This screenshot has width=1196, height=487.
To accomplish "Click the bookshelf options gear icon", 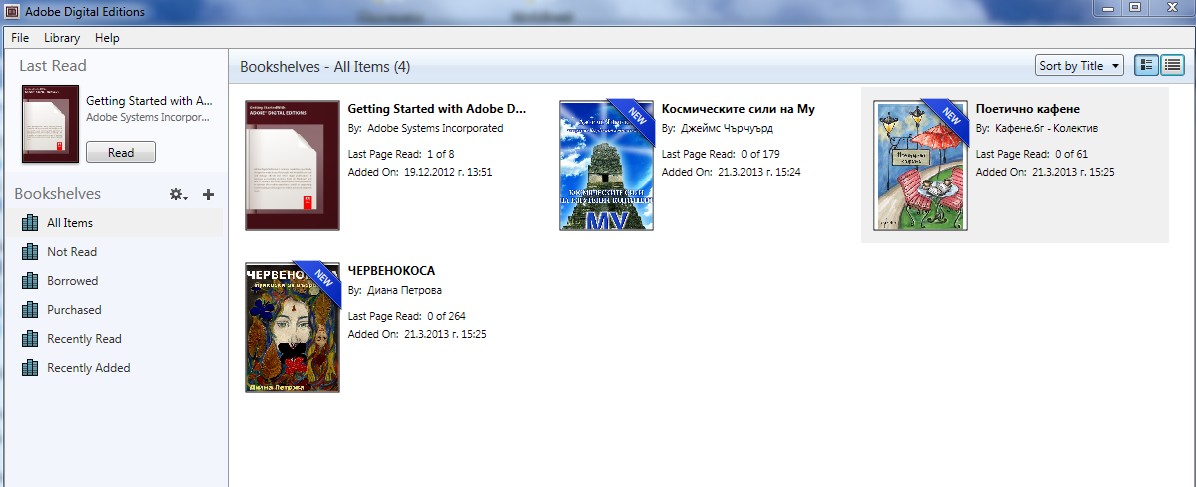I will [x=178, y=194].
